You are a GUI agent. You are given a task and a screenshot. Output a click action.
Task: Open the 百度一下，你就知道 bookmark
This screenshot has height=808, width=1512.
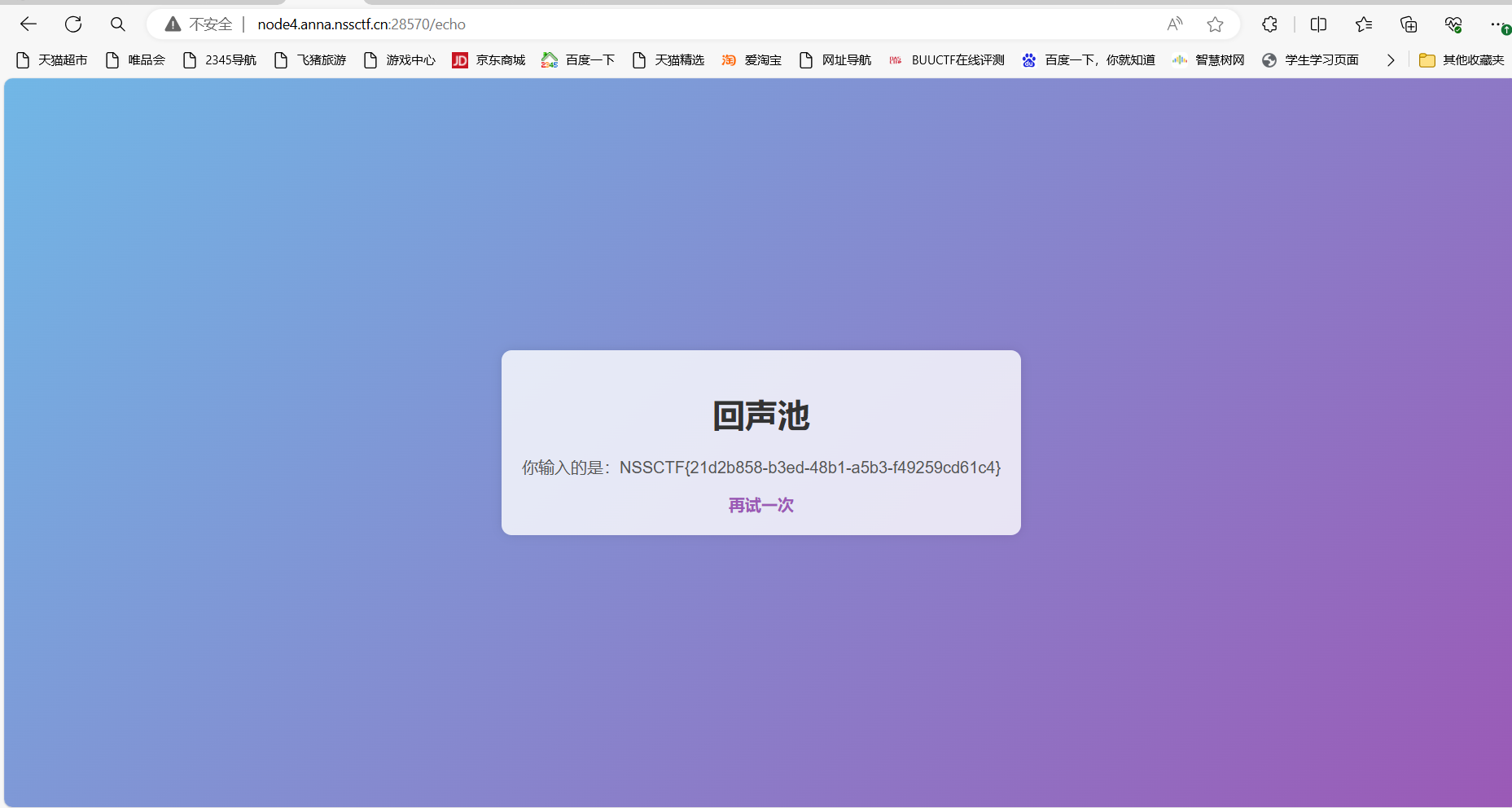tap(1089, 60)
